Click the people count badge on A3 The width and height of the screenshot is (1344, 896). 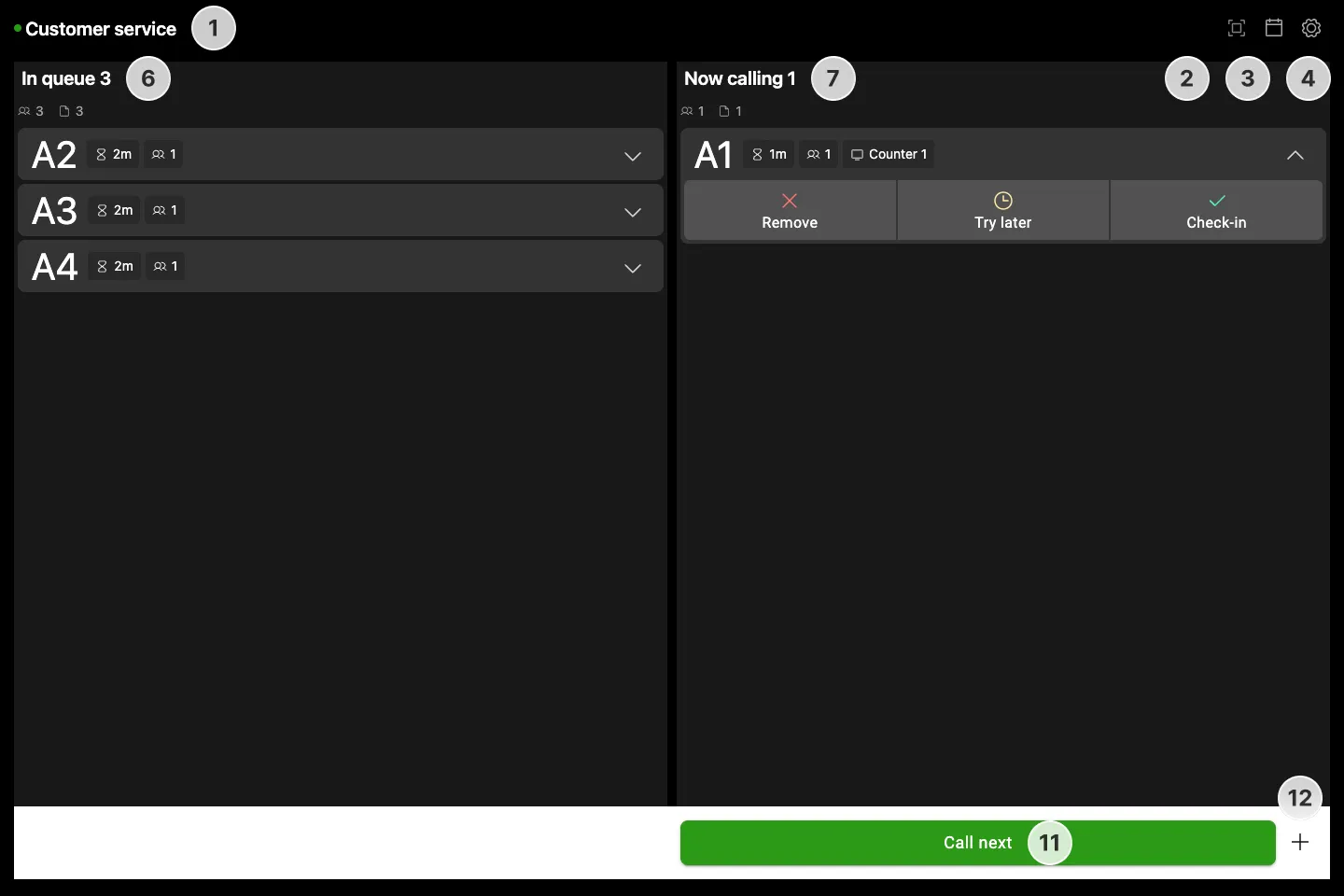pos(165,210)
